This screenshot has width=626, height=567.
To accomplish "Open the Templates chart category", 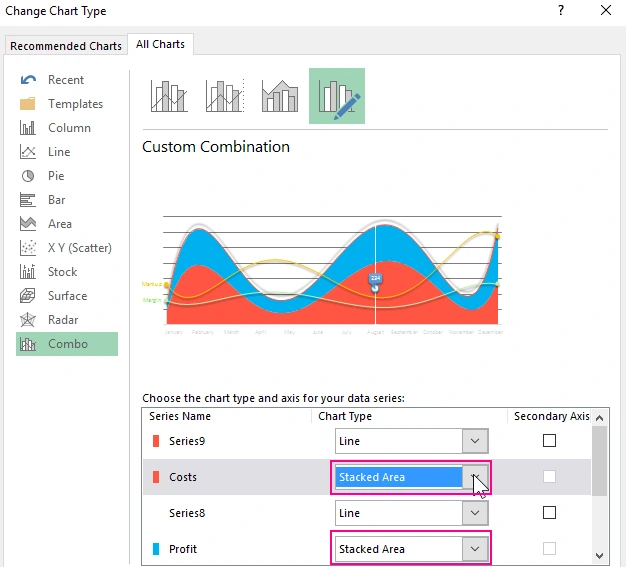I will point(75,104).
